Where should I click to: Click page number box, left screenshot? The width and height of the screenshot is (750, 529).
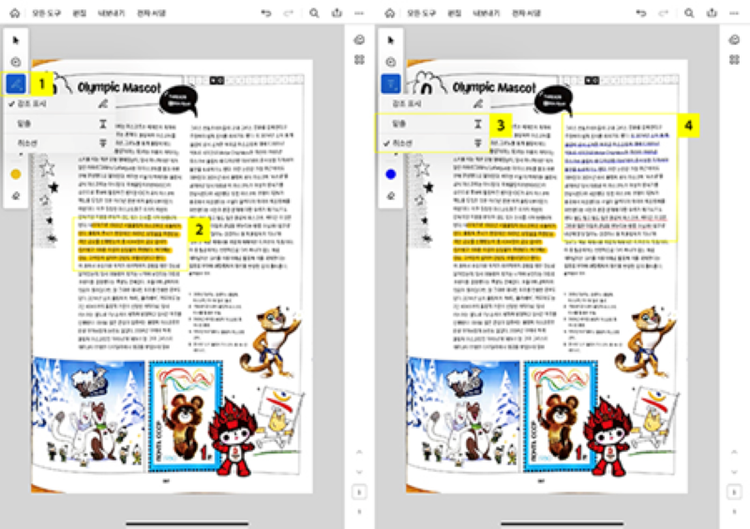(x=359, y=492)
